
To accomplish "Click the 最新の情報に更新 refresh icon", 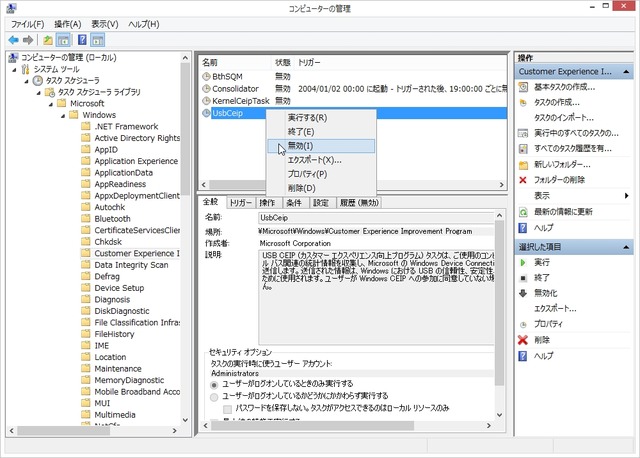I will tap(523, 212).
